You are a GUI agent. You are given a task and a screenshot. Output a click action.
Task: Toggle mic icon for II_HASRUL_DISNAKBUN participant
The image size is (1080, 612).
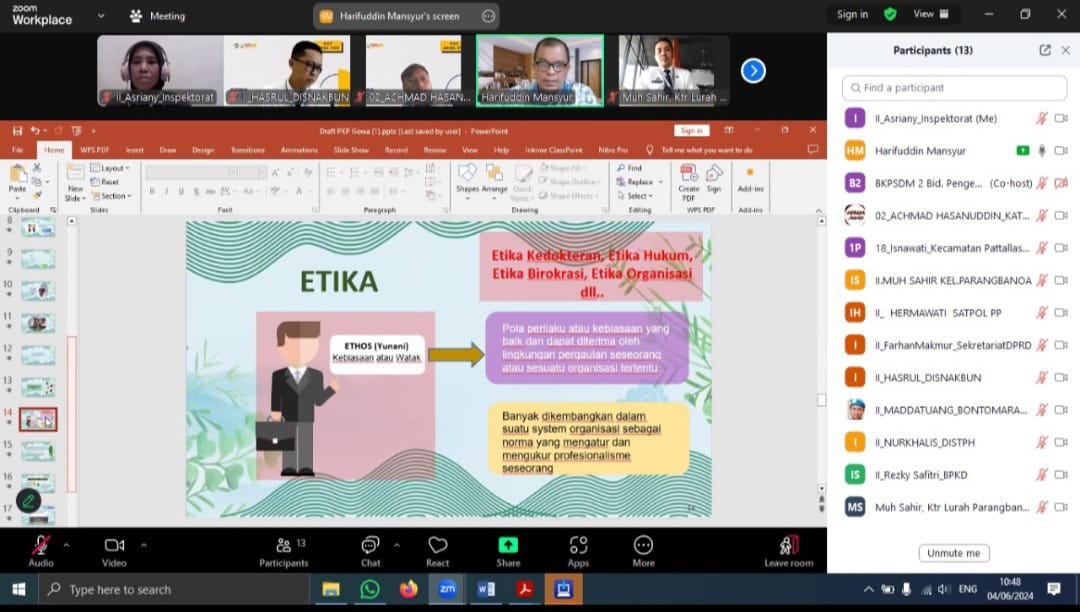click(1041, 378)
